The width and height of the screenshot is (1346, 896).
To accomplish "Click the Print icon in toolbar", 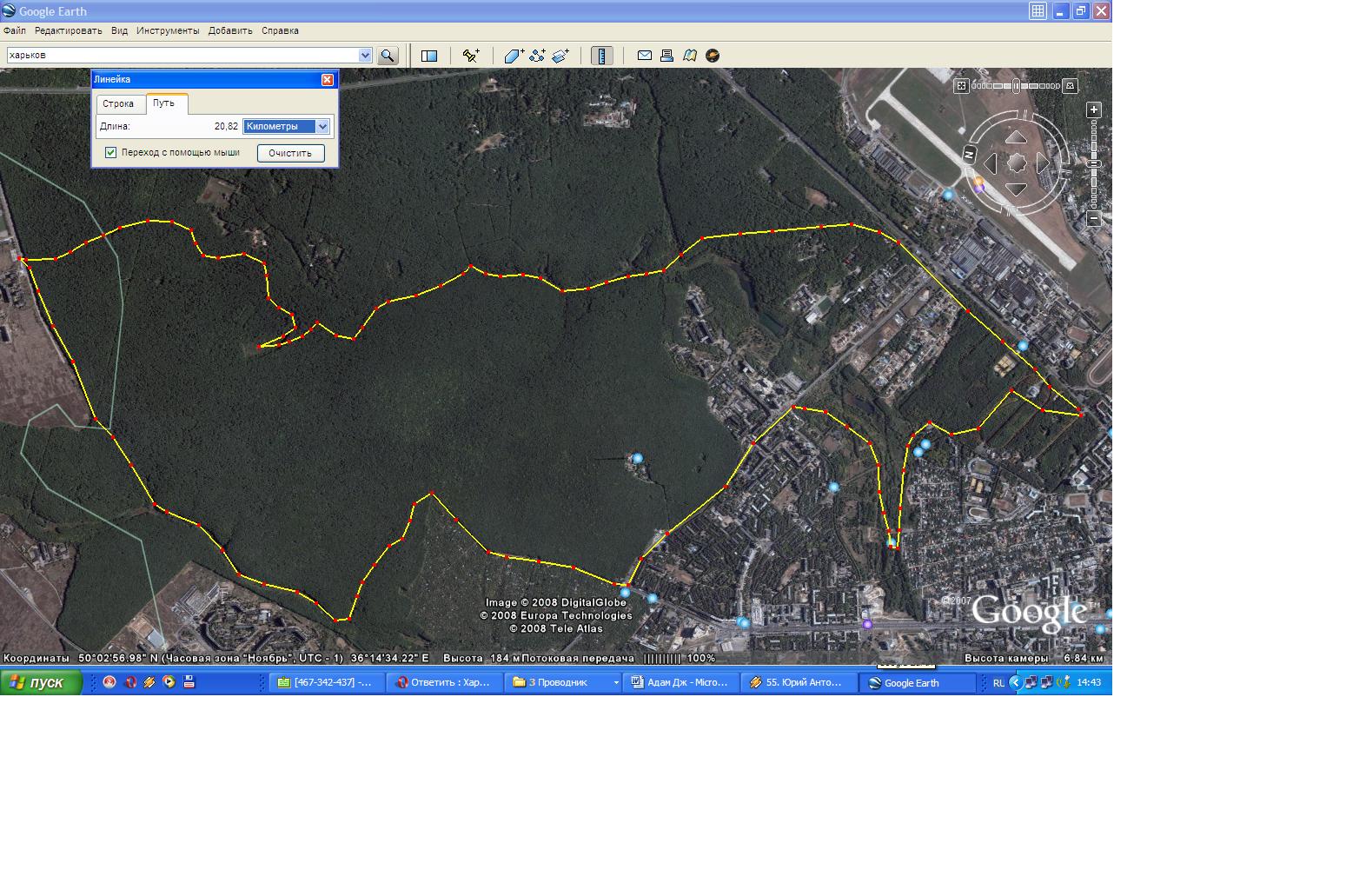I will pos(667,56).
